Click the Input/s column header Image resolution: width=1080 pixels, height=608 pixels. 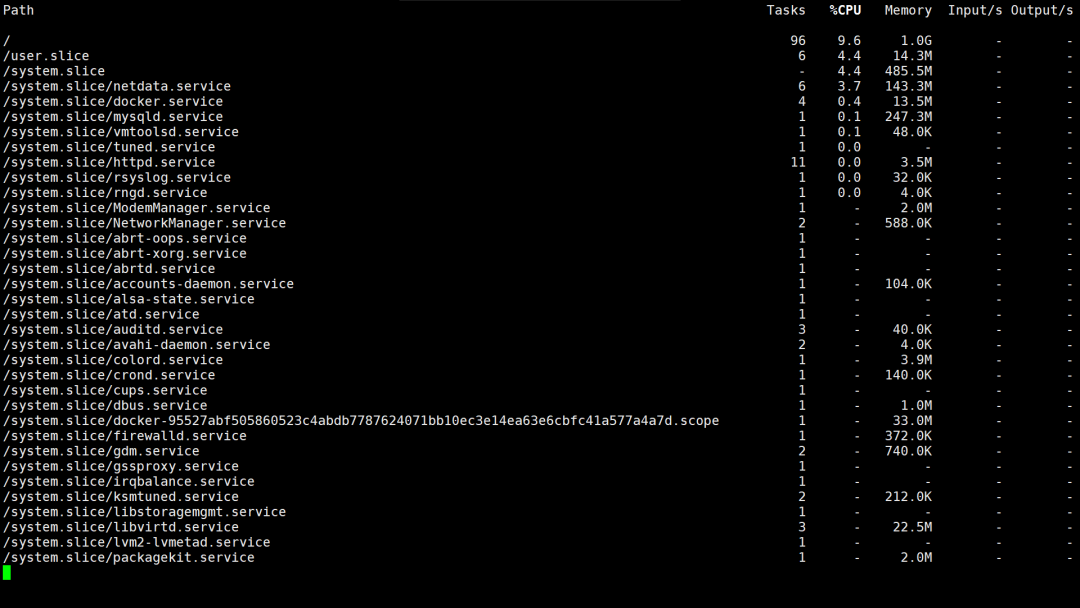click(975, 10)
